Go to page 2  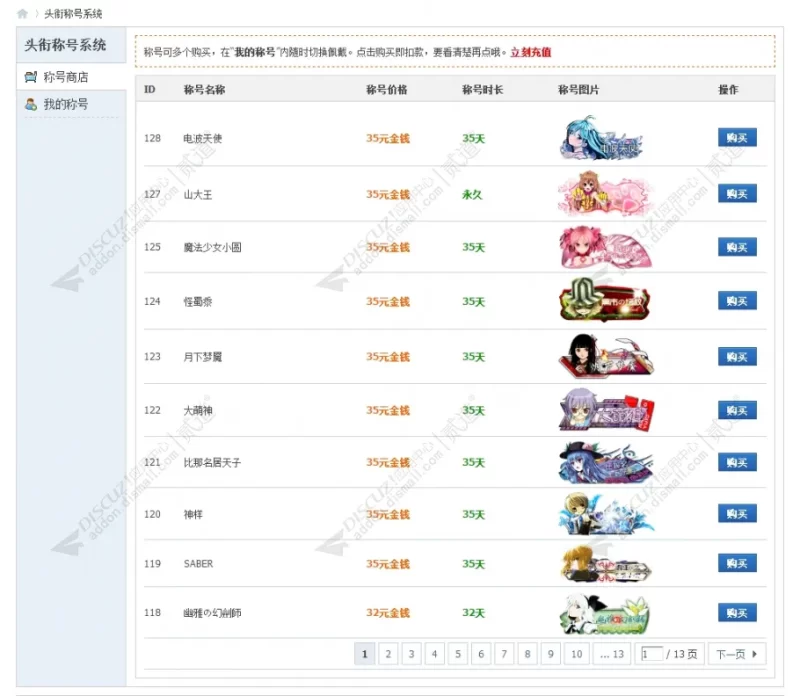coord(388,654)
